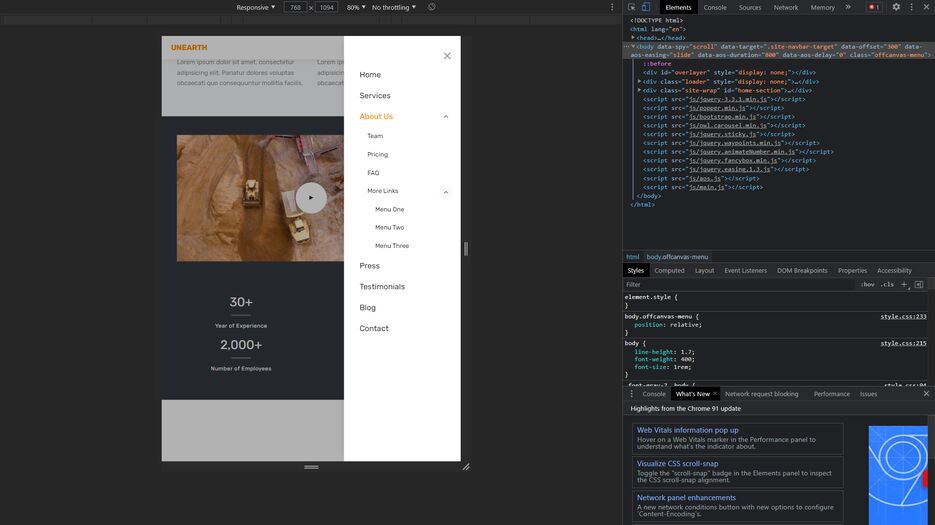Switch to the Layout pane tab
Image resolution: width=935 pixels, height=525 pixels.
coord(704,271)
